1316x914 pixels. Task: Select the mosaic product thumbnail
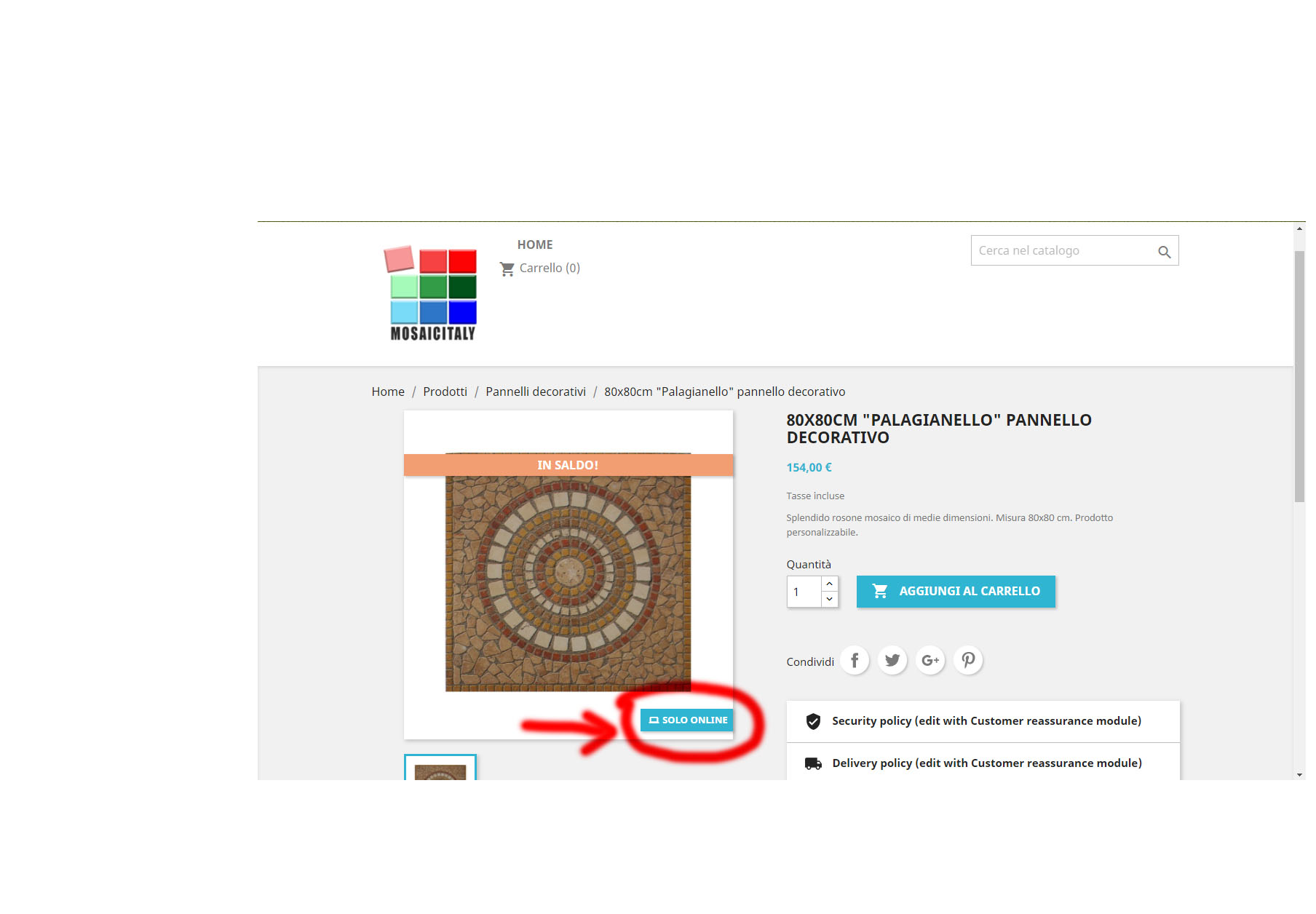tap(440, 768)
